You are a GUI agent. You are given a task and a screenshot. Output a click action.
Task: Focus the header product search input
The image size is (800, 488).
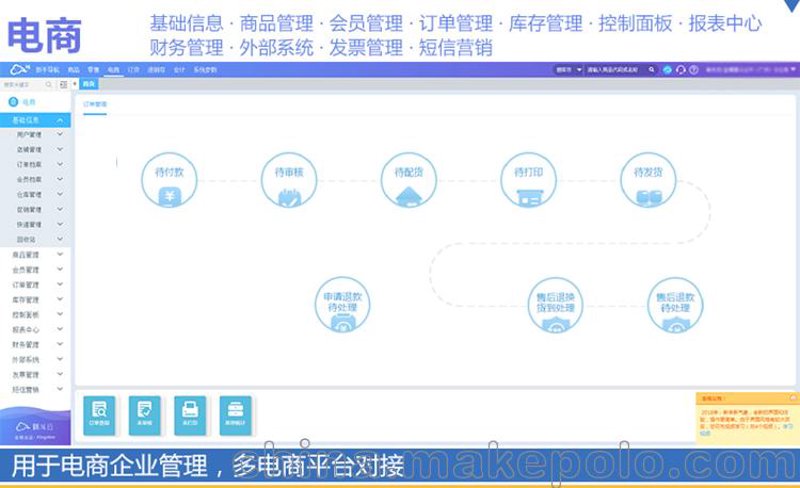616,69
